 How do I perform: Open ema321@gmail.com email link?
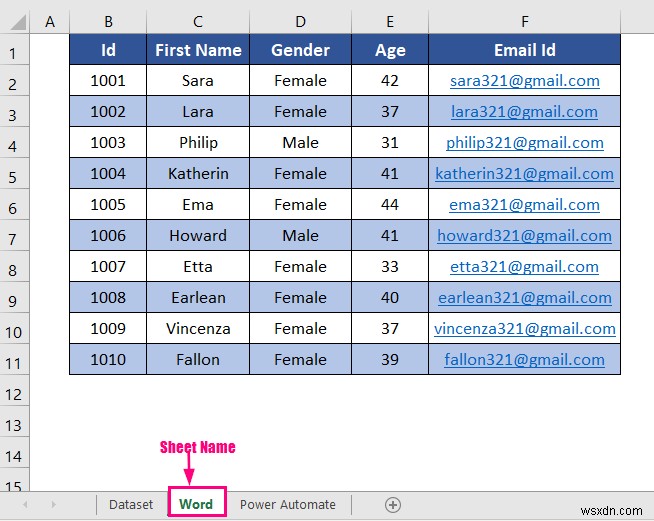click(x=524, y=204)
